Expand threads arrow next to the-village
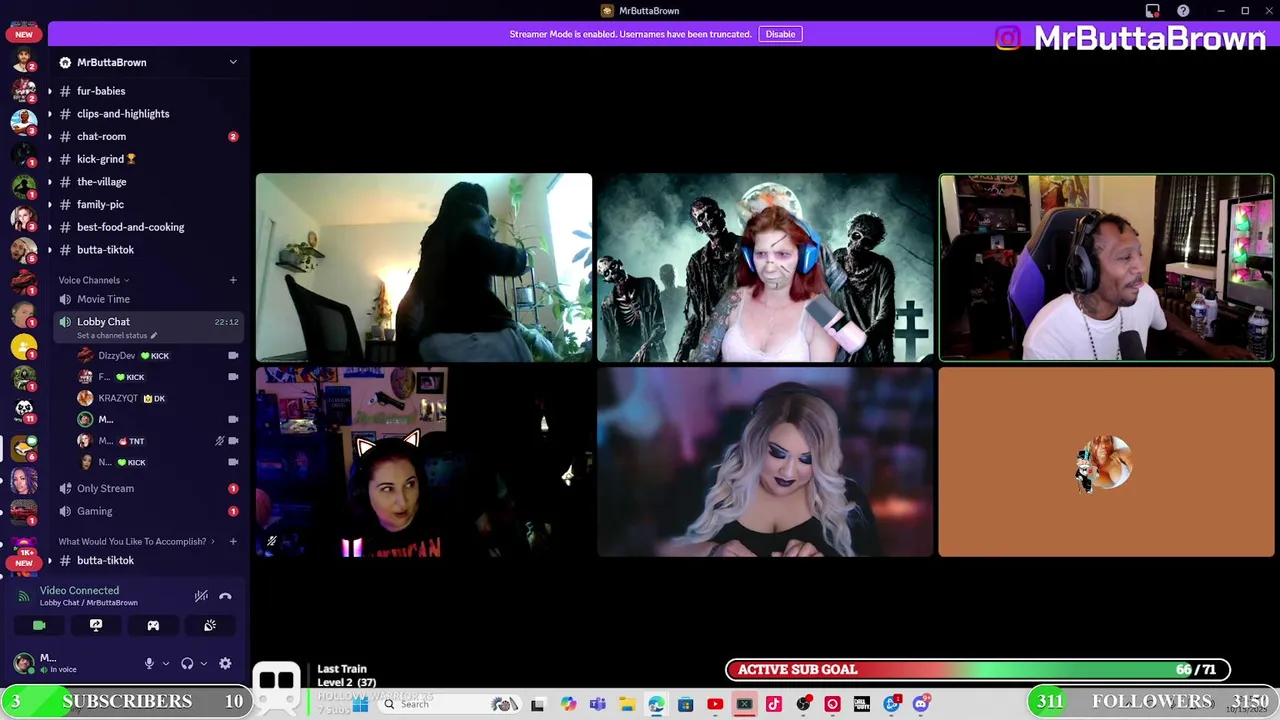This screenshot has height=720, width=1280. coord(49,182)
